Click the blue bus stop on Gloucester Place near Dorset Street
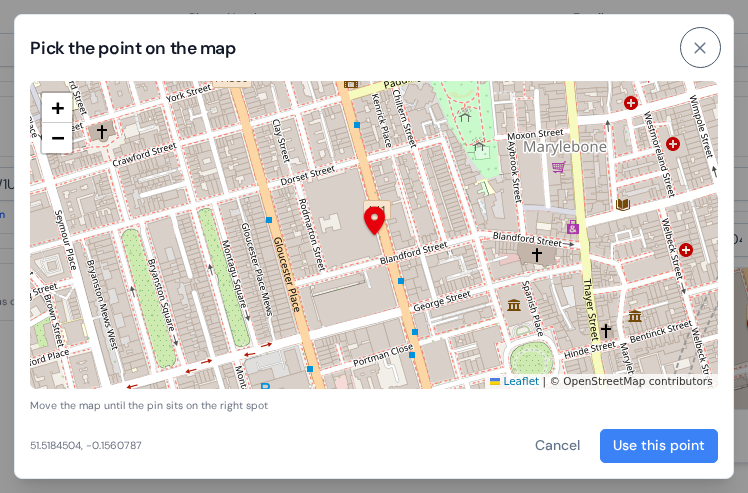 269,220
